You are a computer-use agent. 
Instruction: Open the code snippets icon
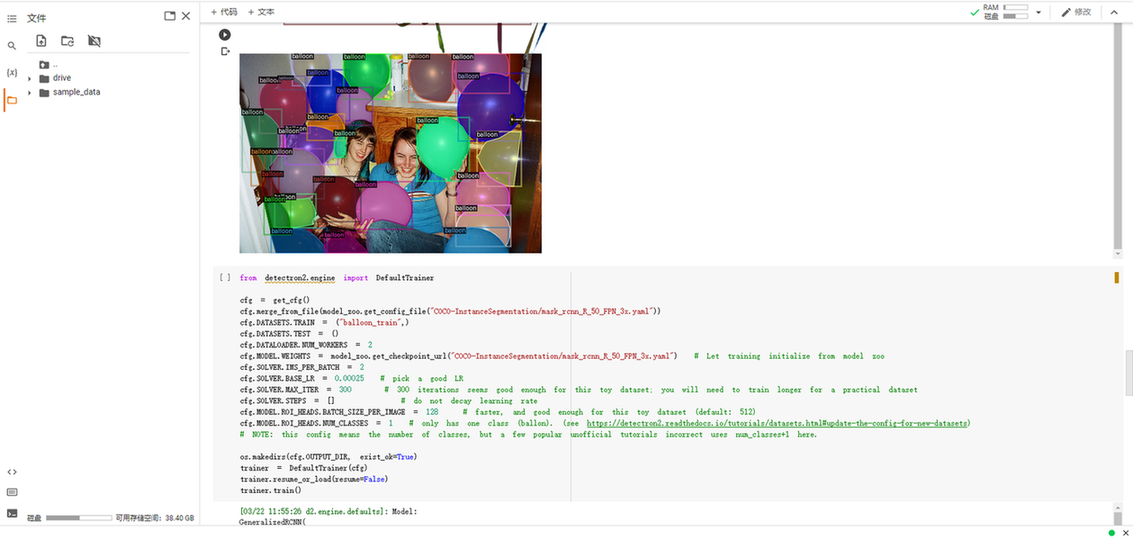click(x=12, y=472)
